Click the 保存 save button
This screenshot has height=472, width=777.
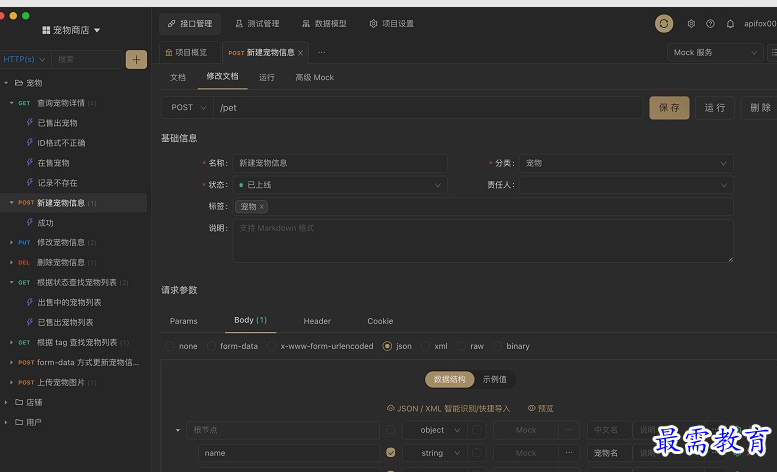669,107
